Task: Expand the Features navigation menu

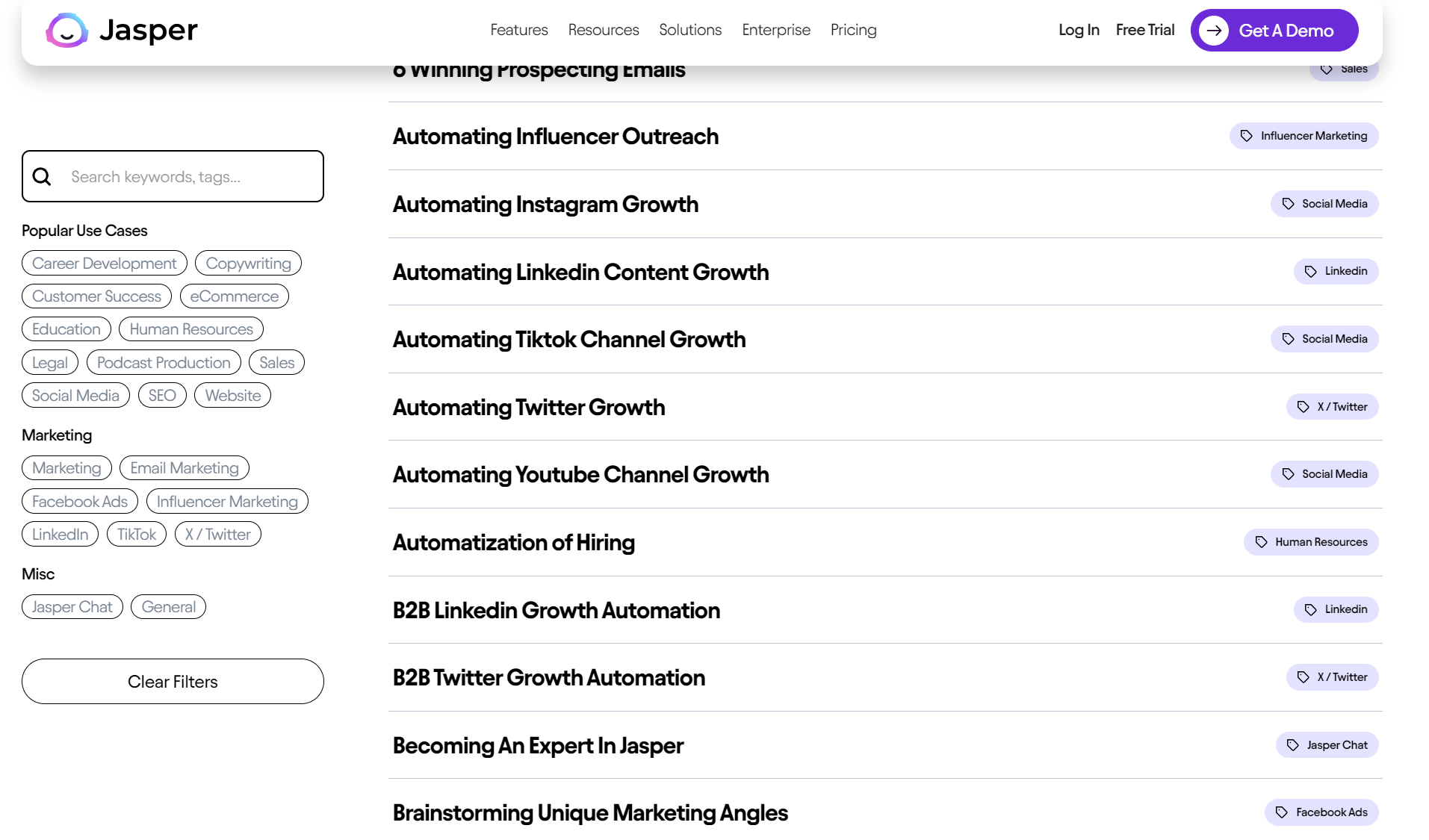Action: point(518,30)
